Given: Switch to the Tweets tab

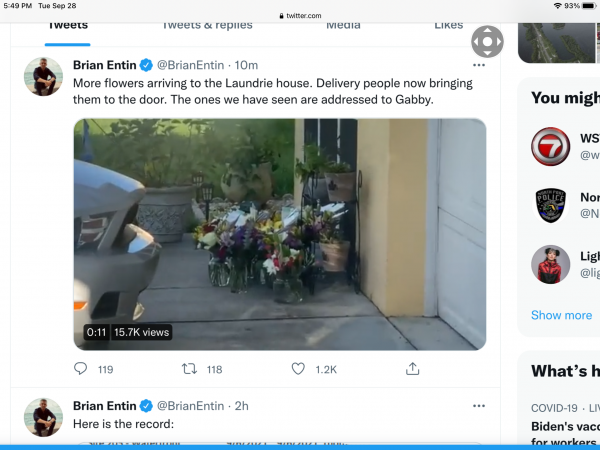Looking at the screenshot, I should pos(68,25).
